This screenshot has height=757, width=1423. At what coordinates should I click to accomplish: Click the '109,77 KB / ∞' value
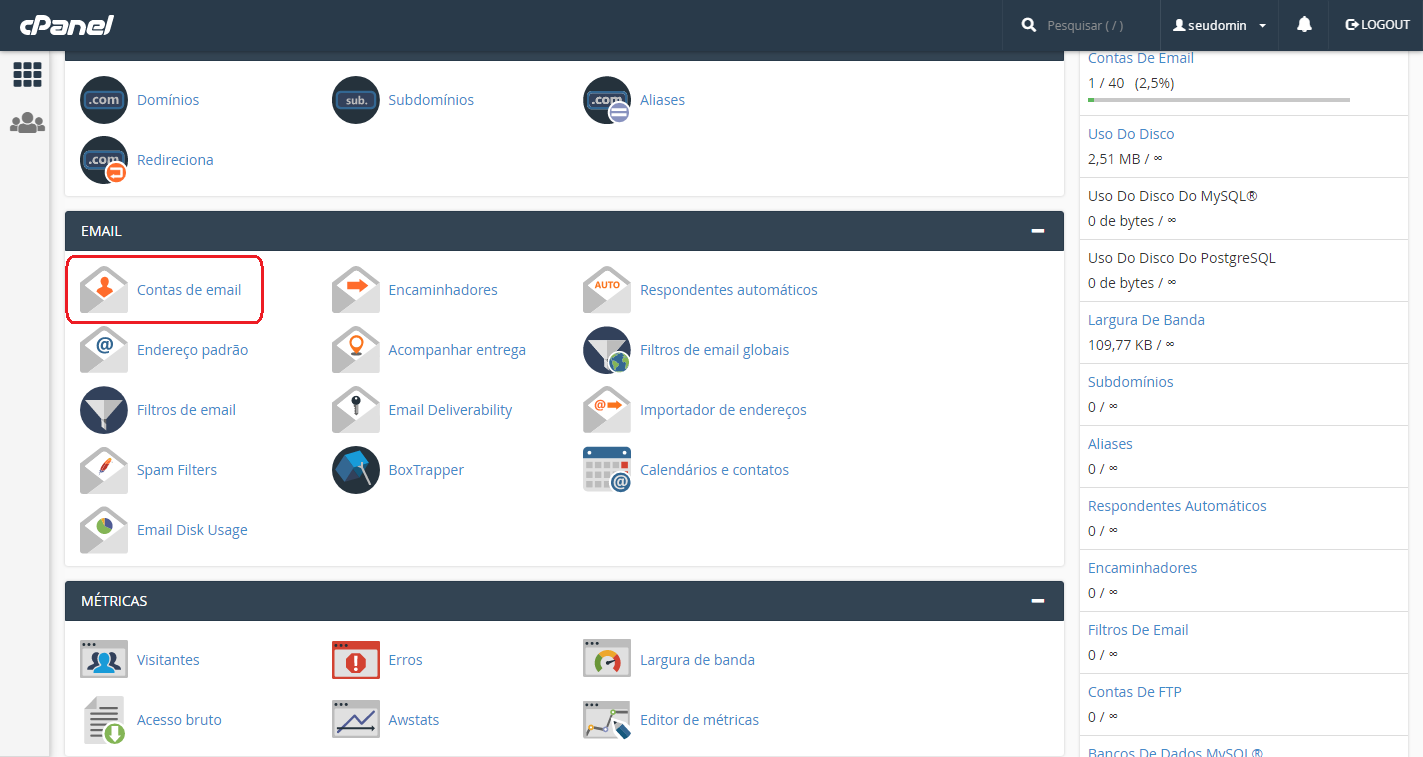(1131, 344)
